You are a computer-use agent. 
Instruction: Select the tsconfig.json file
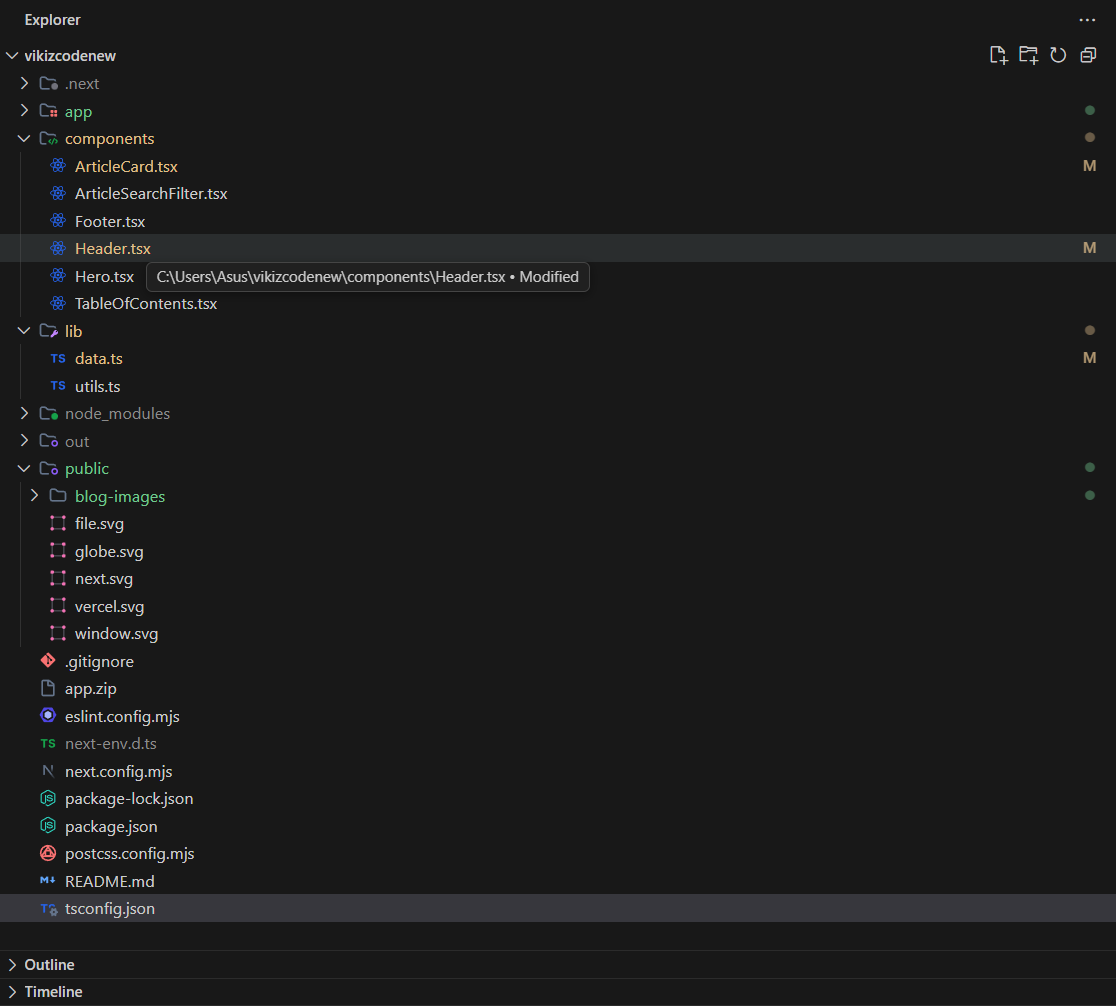pos(110,908)
